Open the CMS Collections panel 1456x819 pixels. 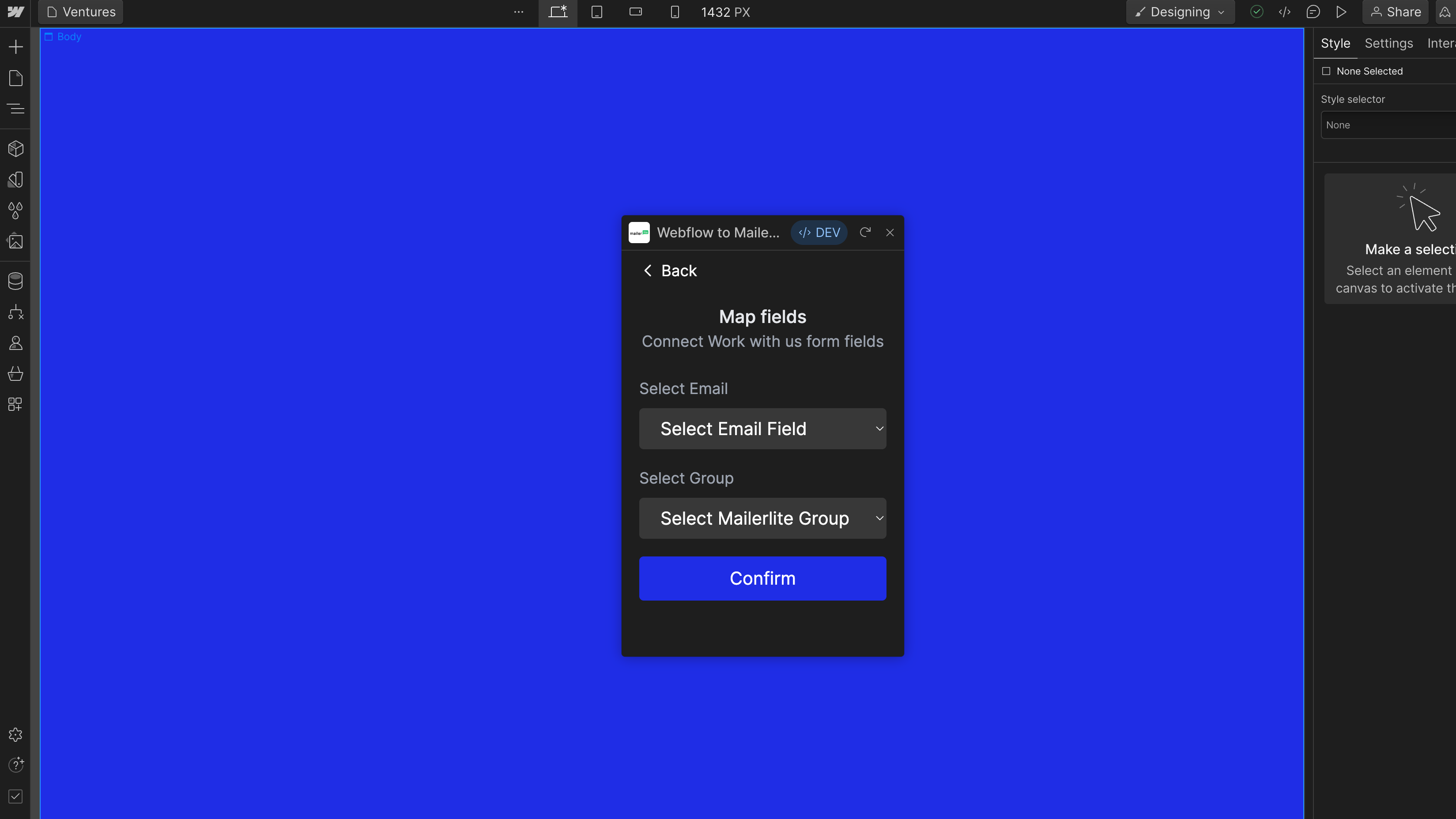pyautogui.click(x=15, y=280)
